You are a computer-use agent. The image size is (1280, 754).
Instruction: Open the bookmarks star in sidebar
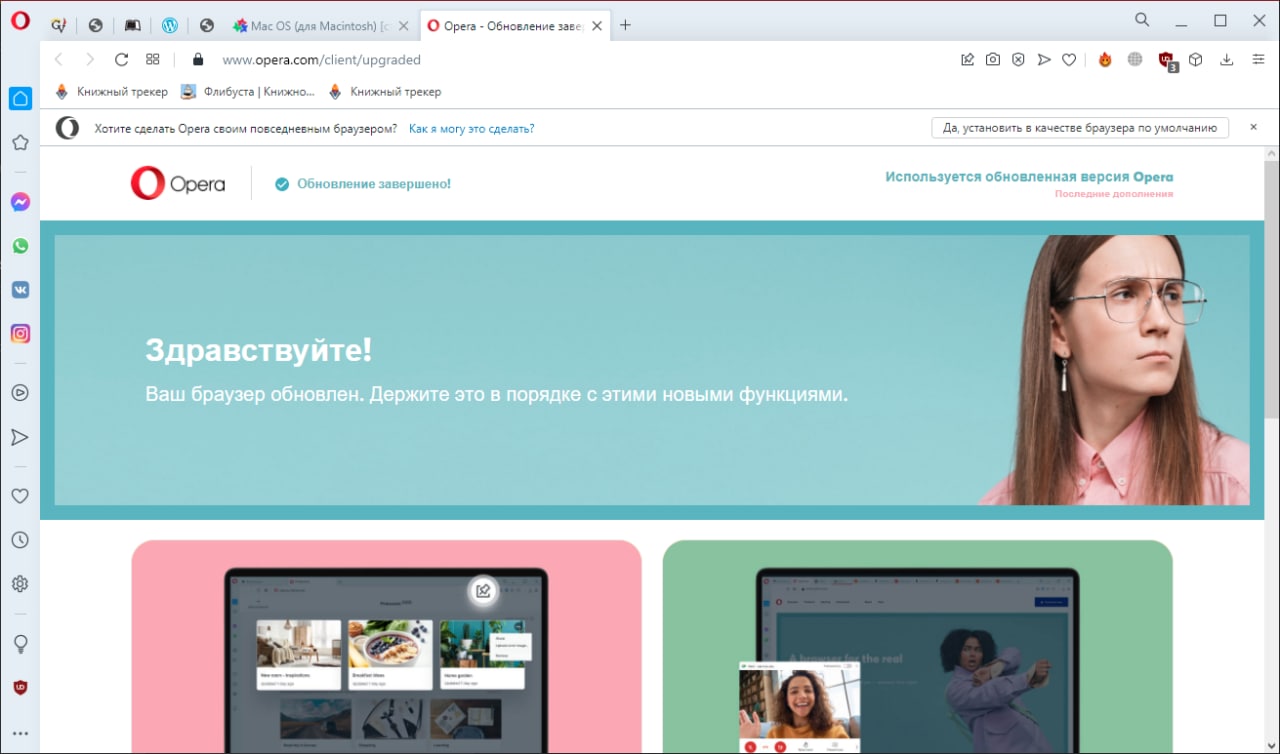pos(20,142)
